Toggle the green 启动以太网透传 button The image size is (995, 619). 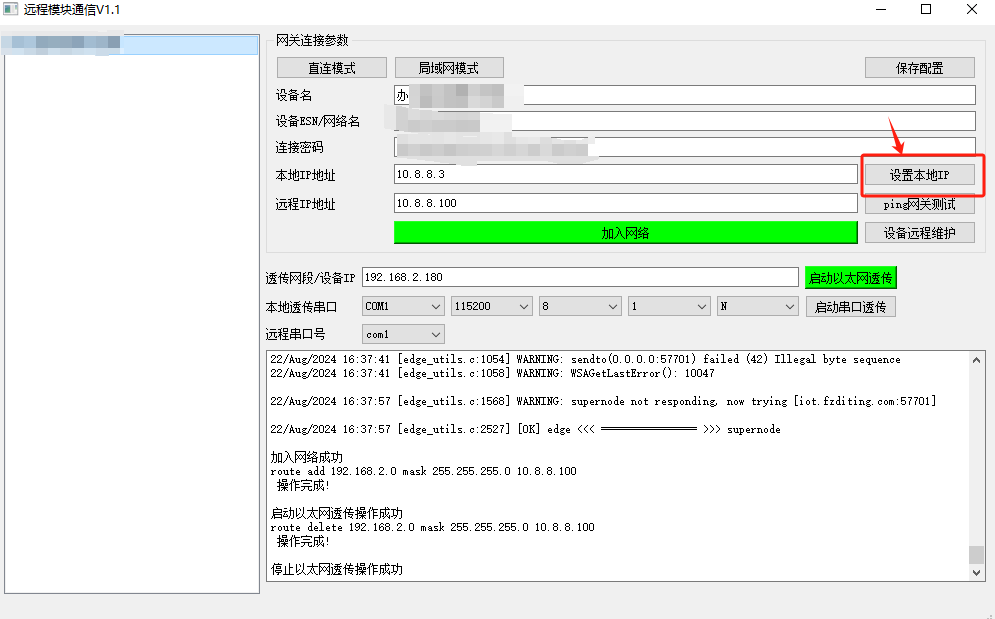pos(850,278)
